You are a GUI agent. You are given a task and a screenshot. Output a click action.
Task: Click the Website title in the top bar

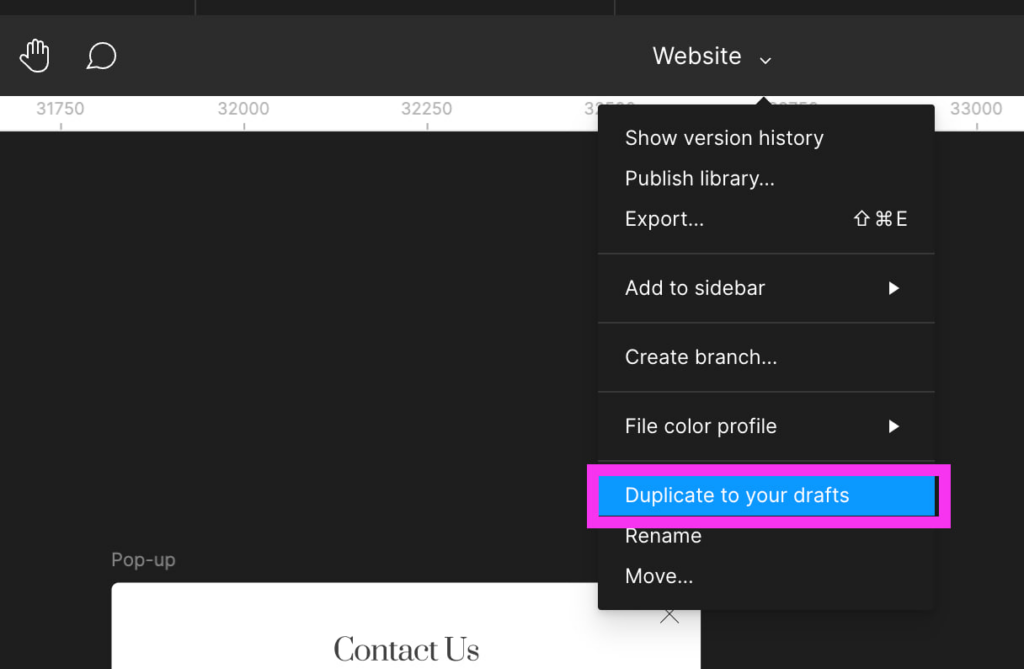click(696, 57)
